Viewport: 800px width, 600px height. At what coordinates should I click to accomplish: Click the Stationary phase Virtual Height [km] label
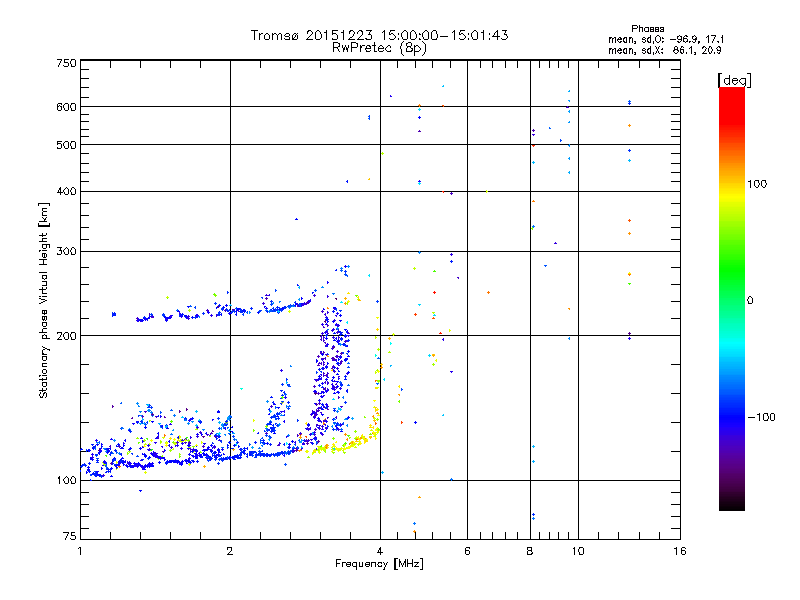pos(43,301)
